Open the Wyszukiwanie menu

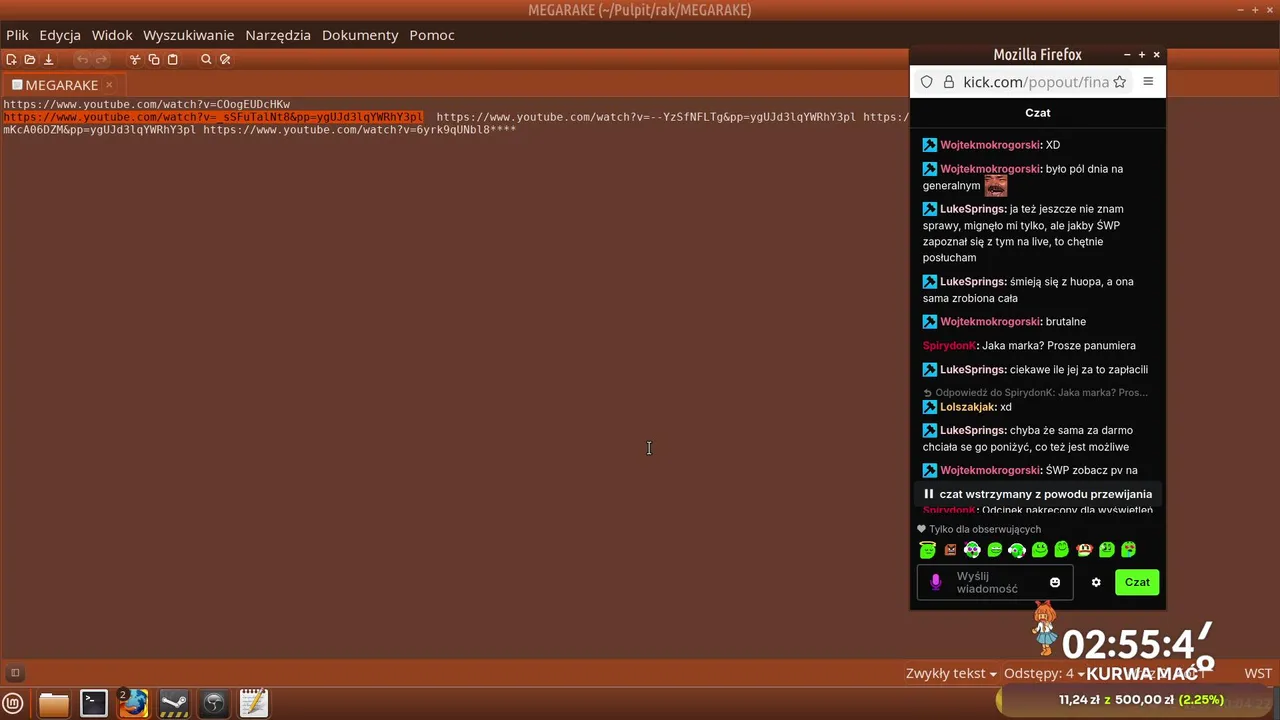point(188,35)
